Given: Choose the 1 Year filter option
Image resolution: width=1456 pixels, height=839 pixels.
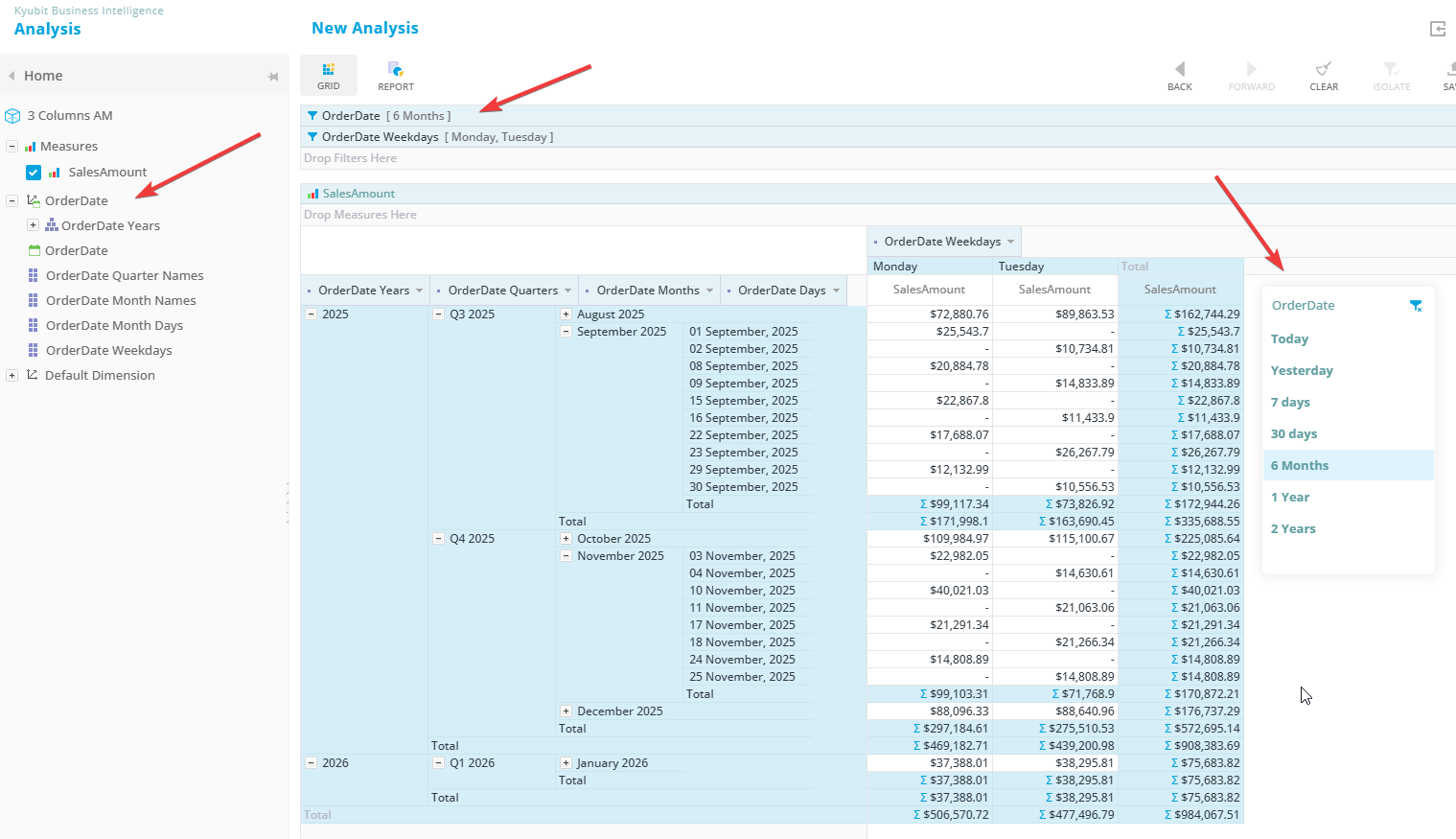Looking at the screenshot, I should 1290,497.
